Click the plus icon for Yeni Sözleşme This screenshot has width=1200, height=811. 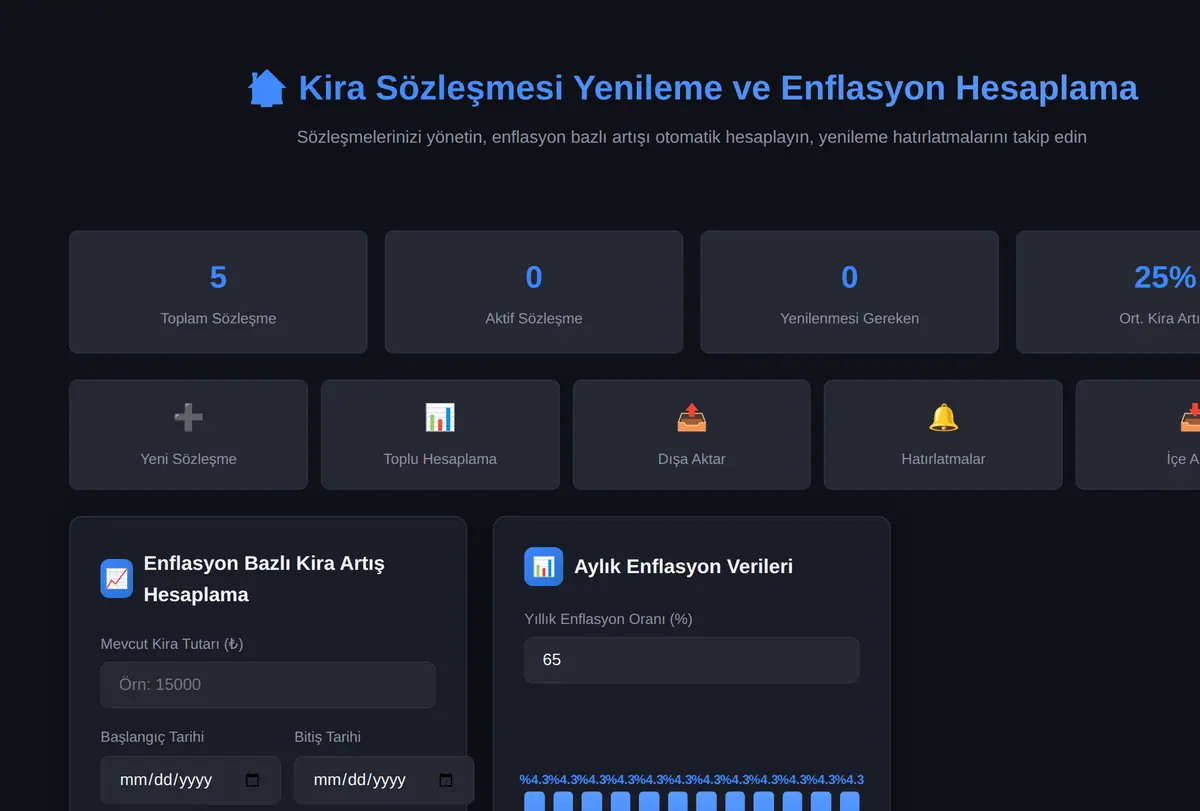[x=188, y=417]
